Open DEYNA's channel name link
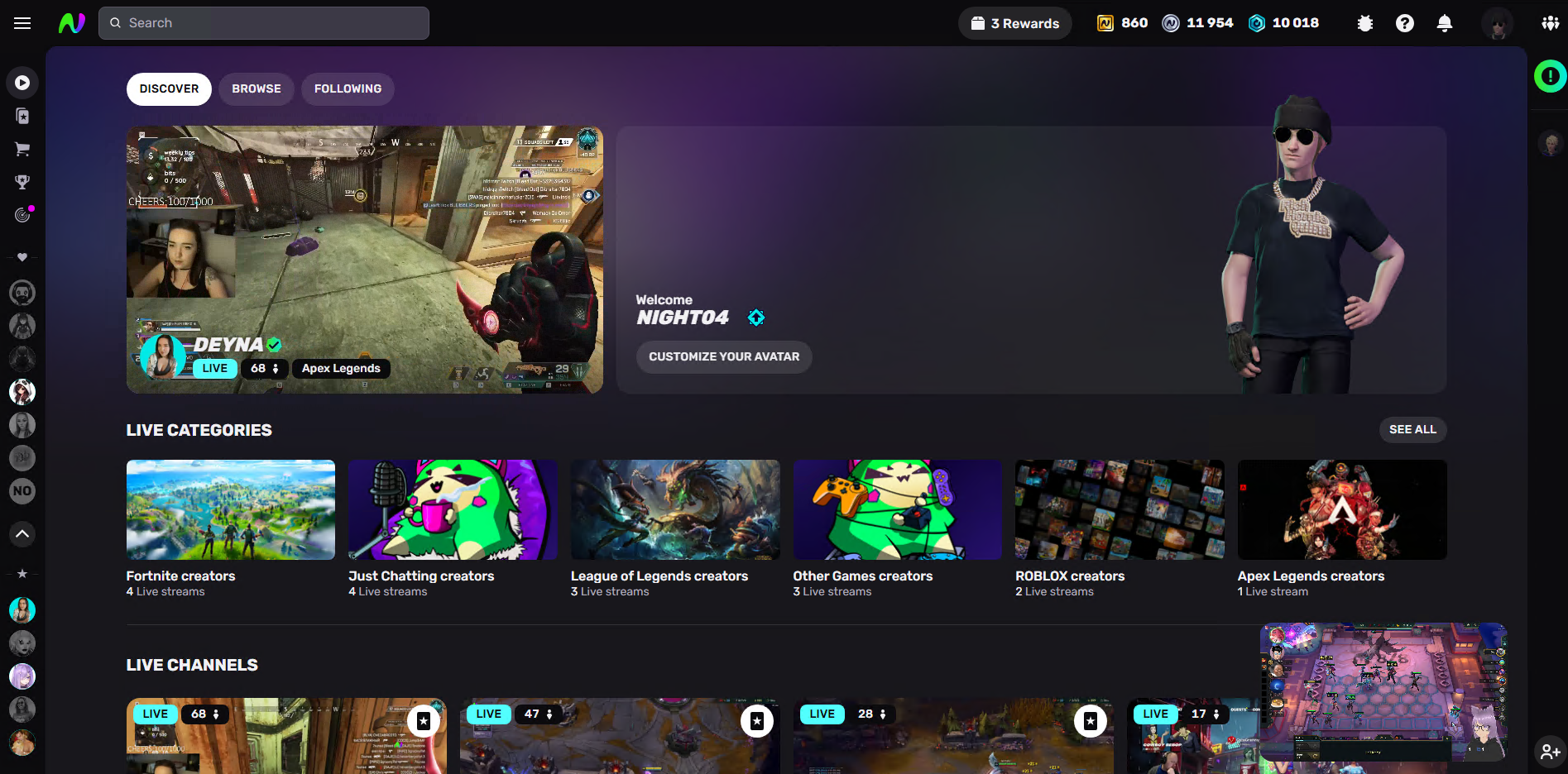The image size is (1568, 774). (x=228, y=345)
